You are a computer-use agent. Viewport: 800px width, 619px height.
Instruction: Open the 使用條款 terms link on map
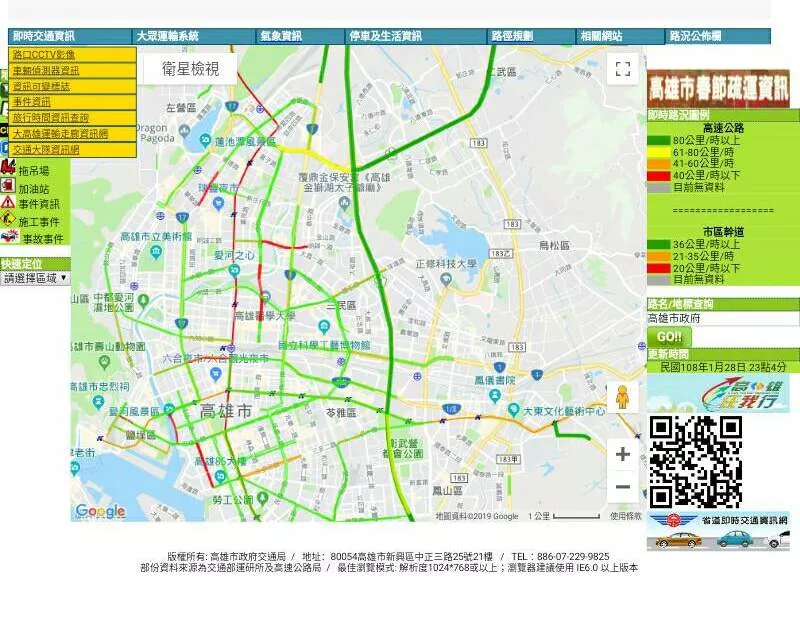click(626, 516)
